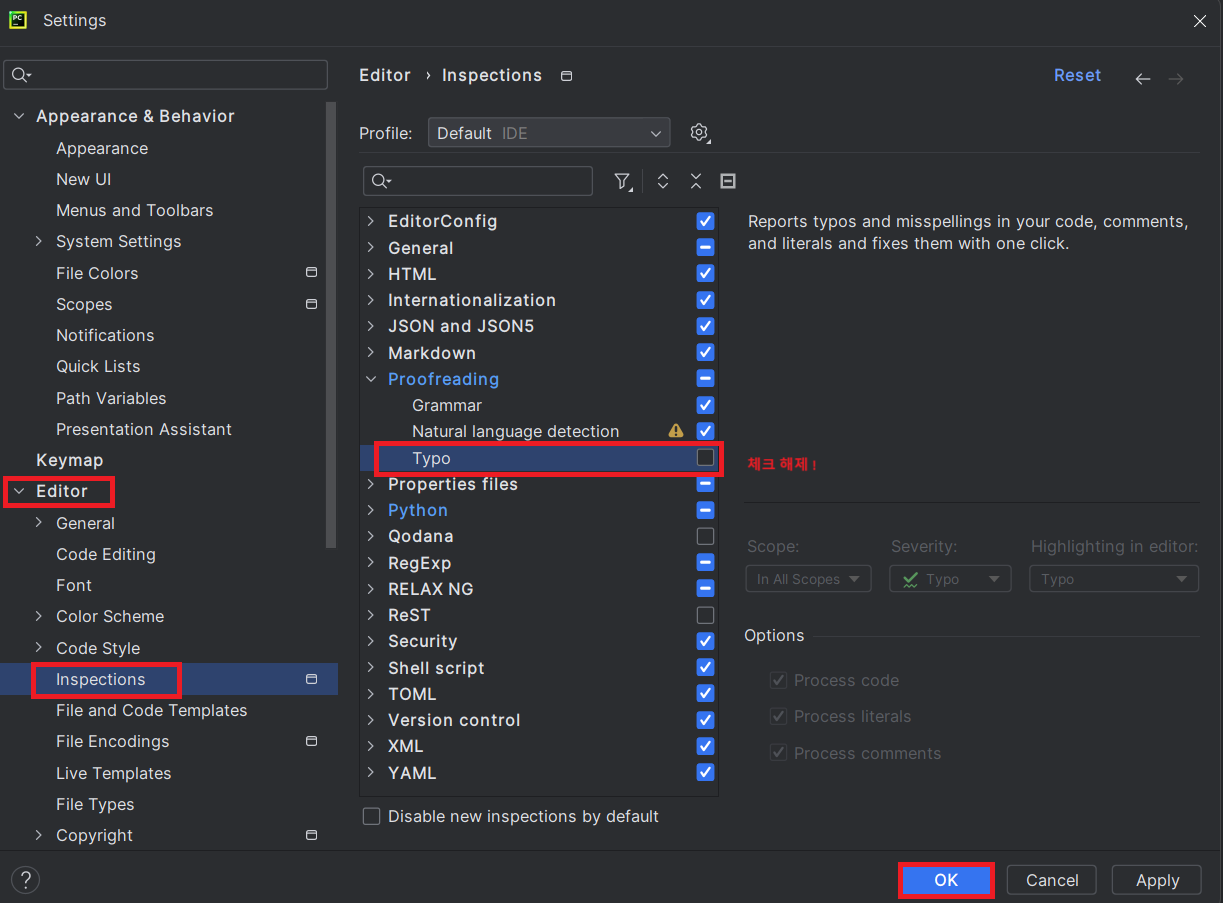Screen dimensions: 1223x903
Task: Reset to empty inspections square icon
Action: pos(728,181)
